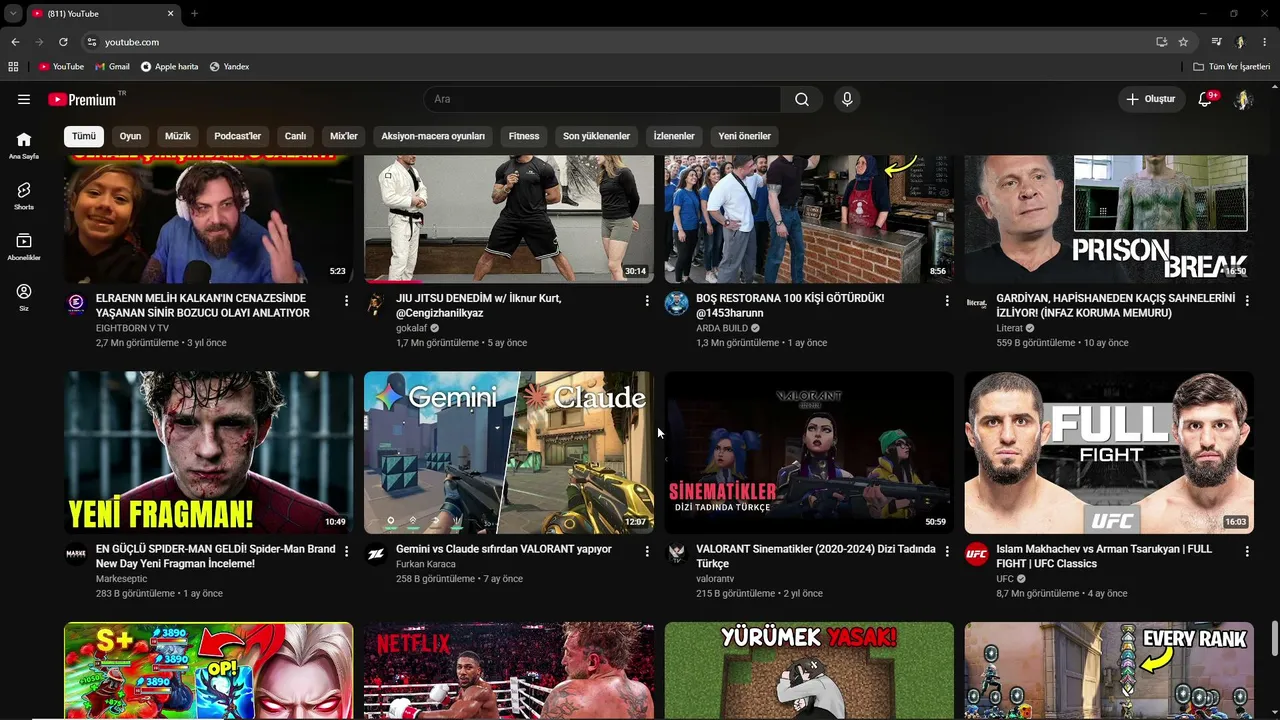1280x720 pixels.
Task: Play the UFC FULL FIGHT thumbnail
Action: coord(1109,453)
